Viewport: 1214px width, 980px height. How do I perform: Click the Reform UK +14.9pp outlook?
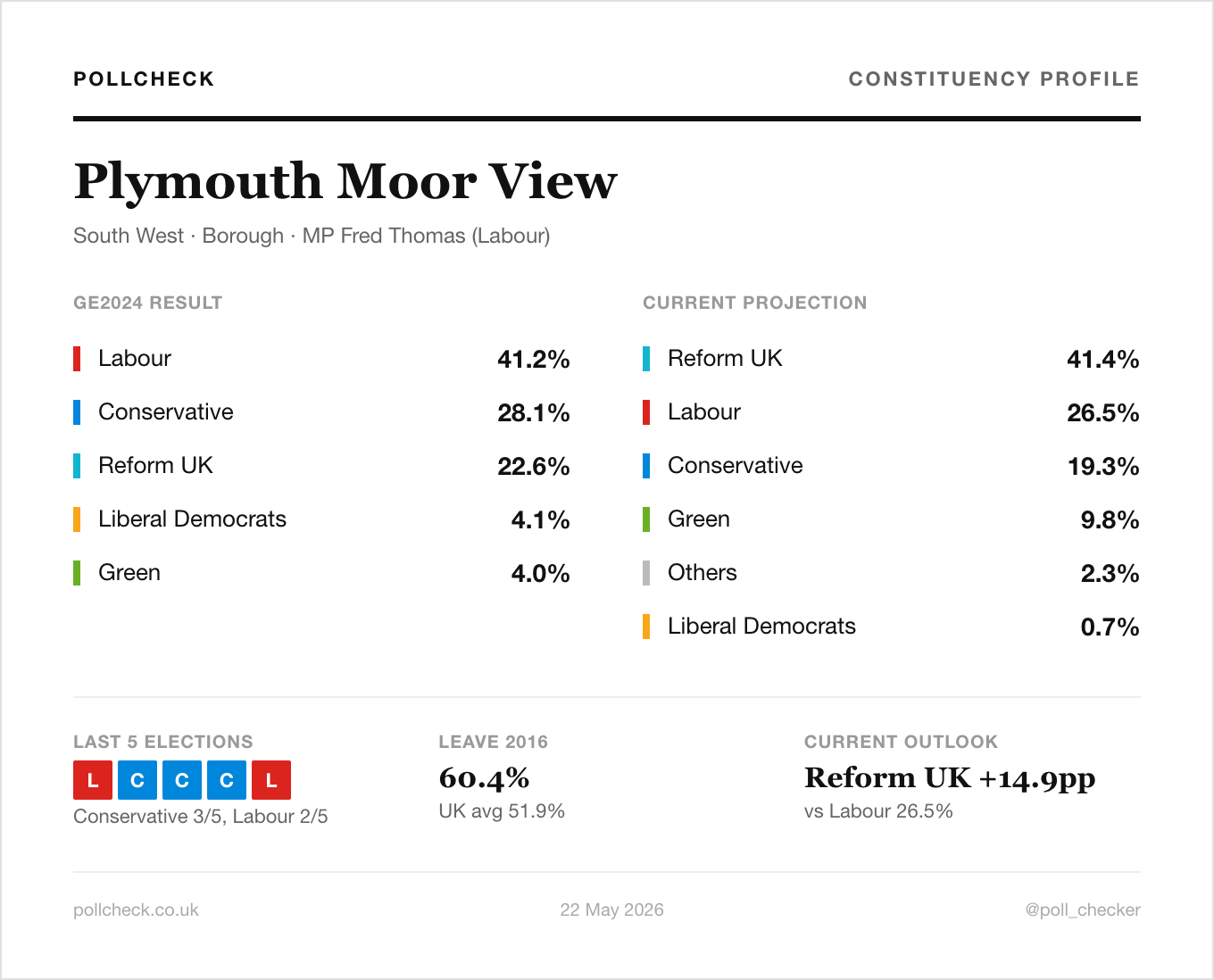tap(950, 778)
